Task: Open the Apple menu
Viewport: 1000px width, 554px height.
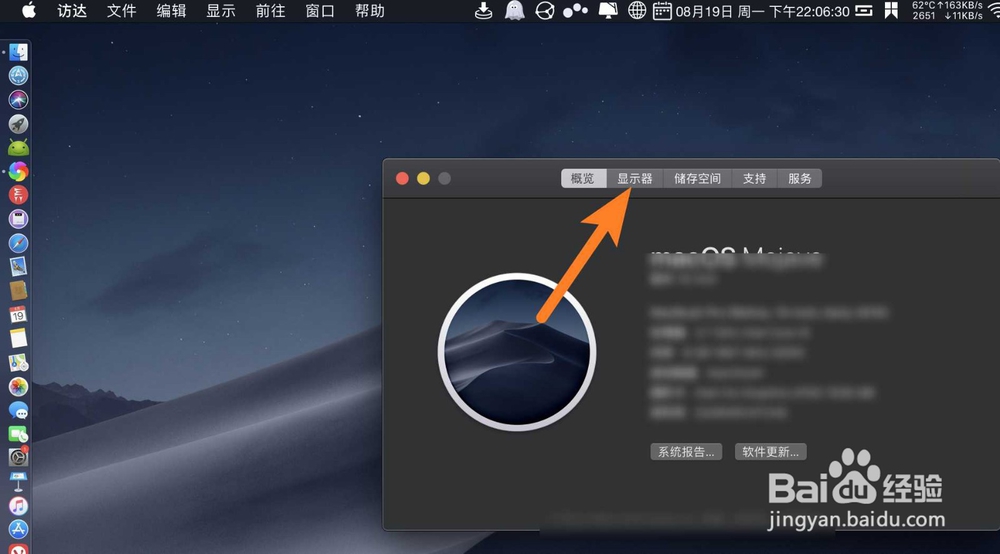Action: coord(29,11)
